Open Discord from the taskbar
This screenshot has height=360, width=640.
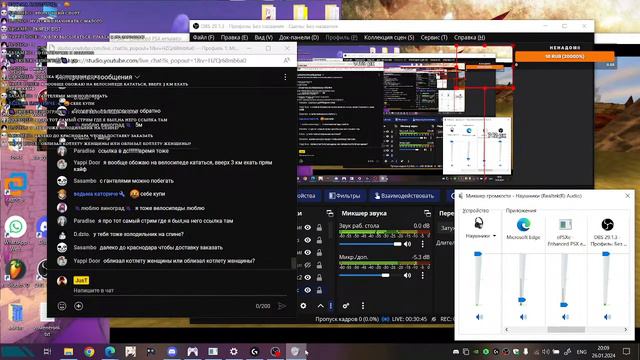[x=172, y=351]
